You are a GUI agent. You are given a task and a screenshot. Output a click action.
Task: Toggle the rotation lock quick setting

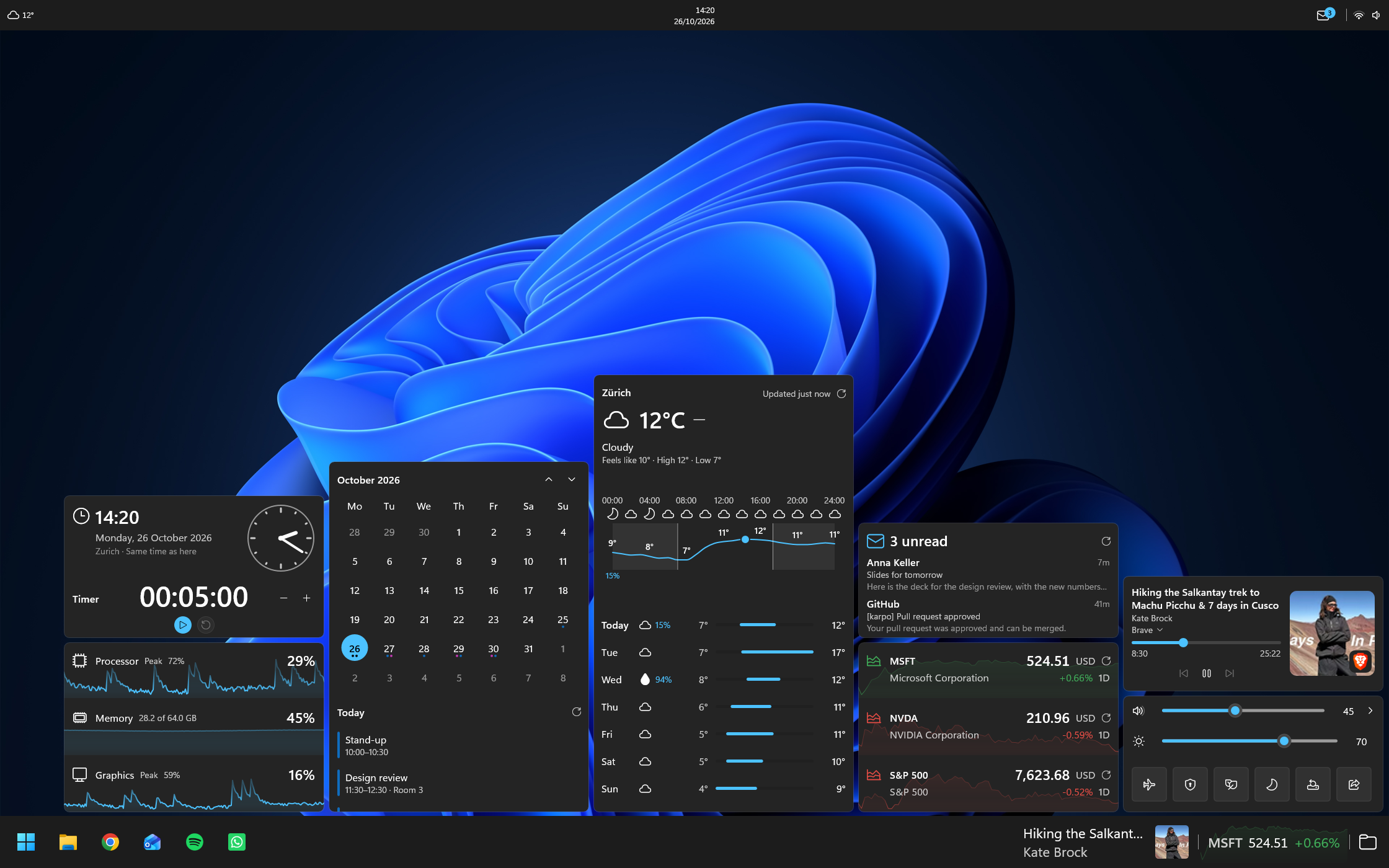coord(1313,784)
